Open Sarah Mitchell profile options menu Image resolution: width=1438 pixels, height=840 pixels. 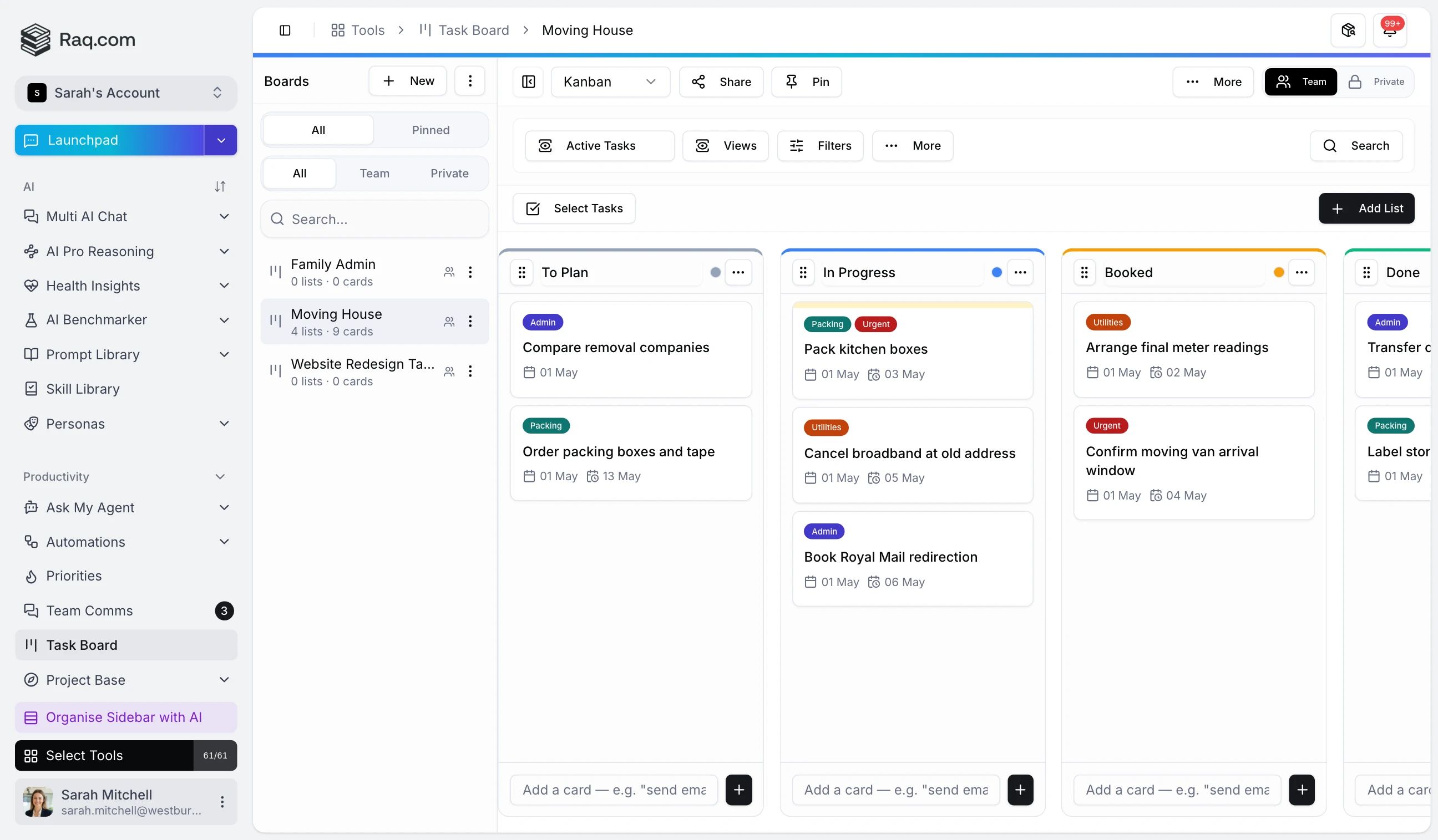coord(222,802)
